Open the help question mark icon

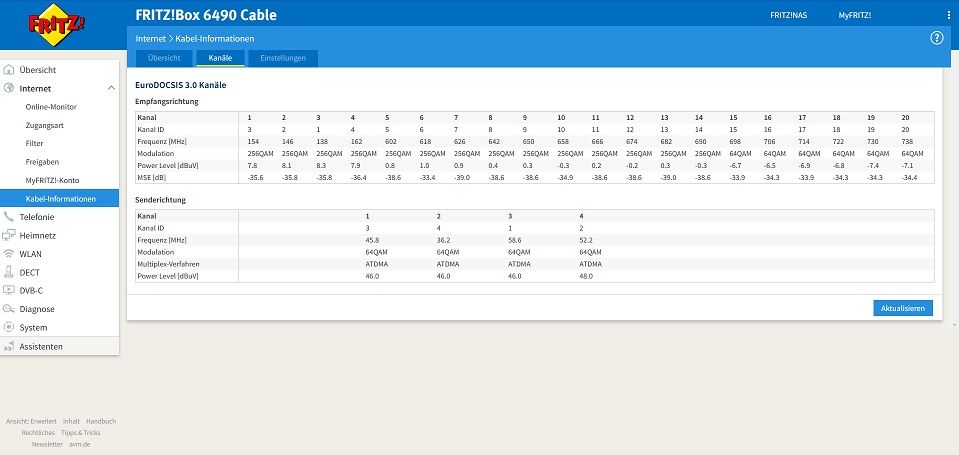click(x=936, y=38)
